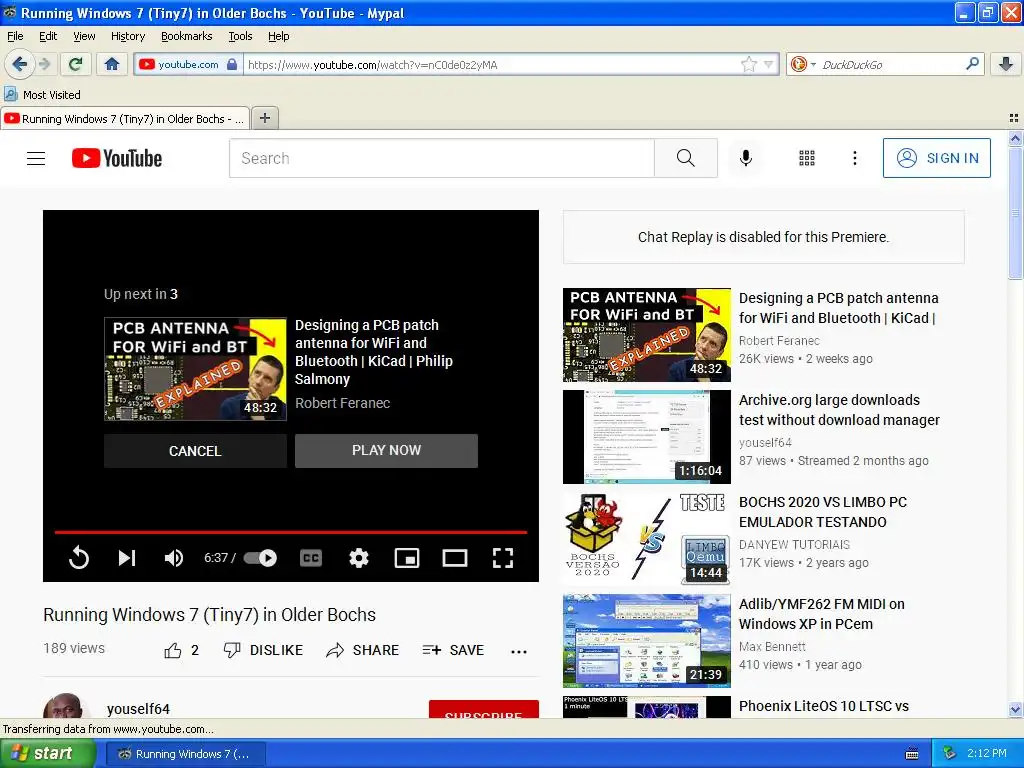Viewport: 1024px width, 768px height.
Task: Open the Windows start button
Action: point(47,753)
